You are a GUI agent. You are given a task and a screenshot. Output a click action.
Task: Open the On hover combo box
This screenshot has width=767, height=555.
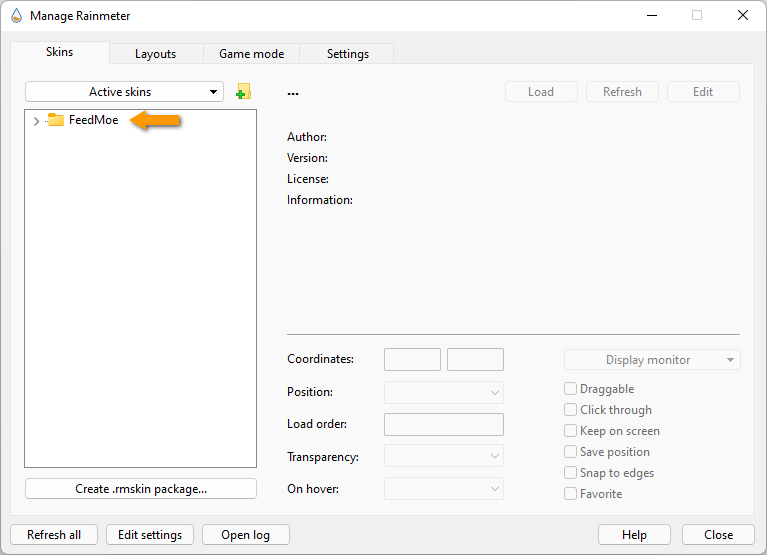(x=444, y=488)
